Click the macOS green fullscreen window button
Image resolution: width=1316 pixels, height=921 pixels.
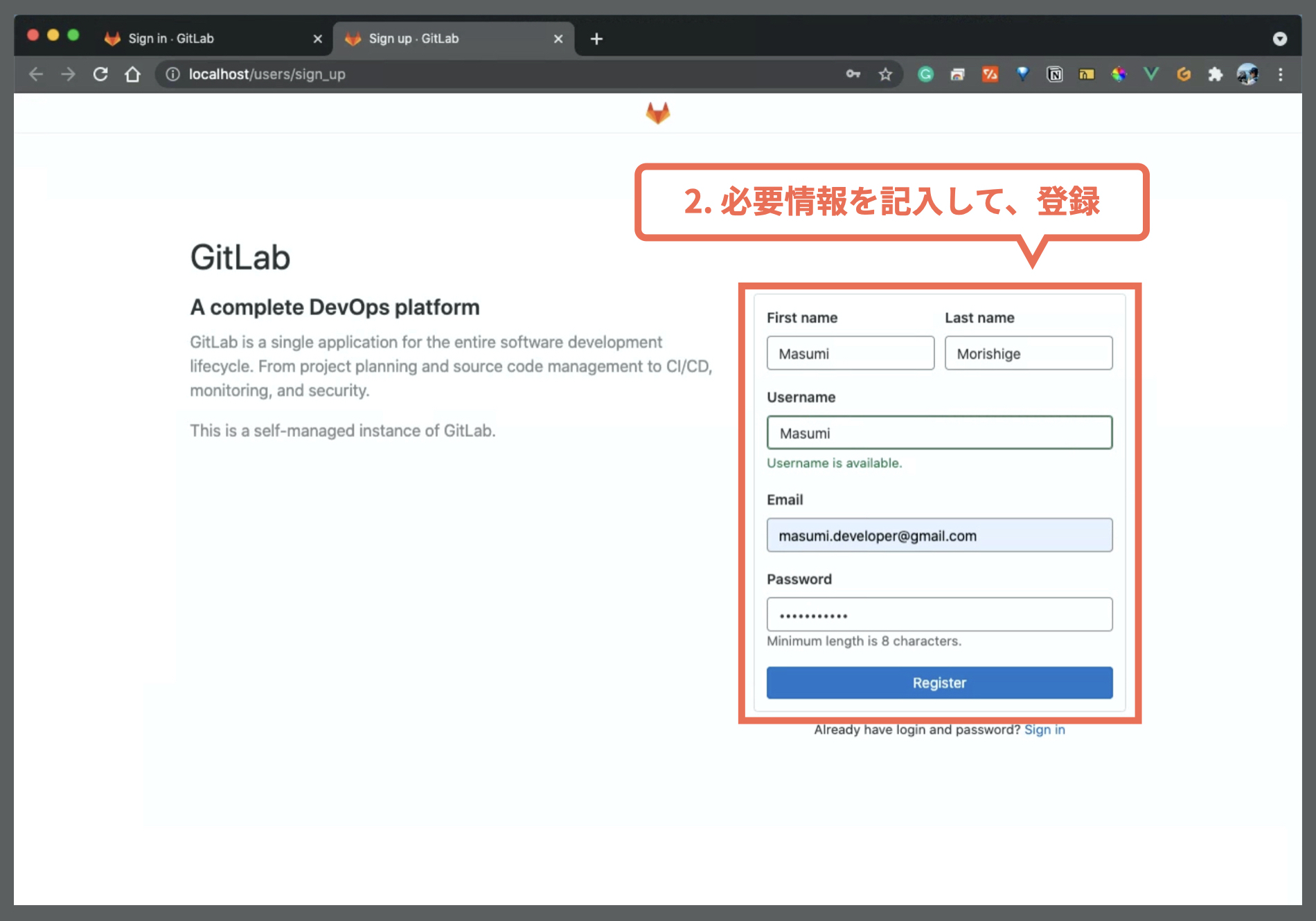tap(73, 35)
